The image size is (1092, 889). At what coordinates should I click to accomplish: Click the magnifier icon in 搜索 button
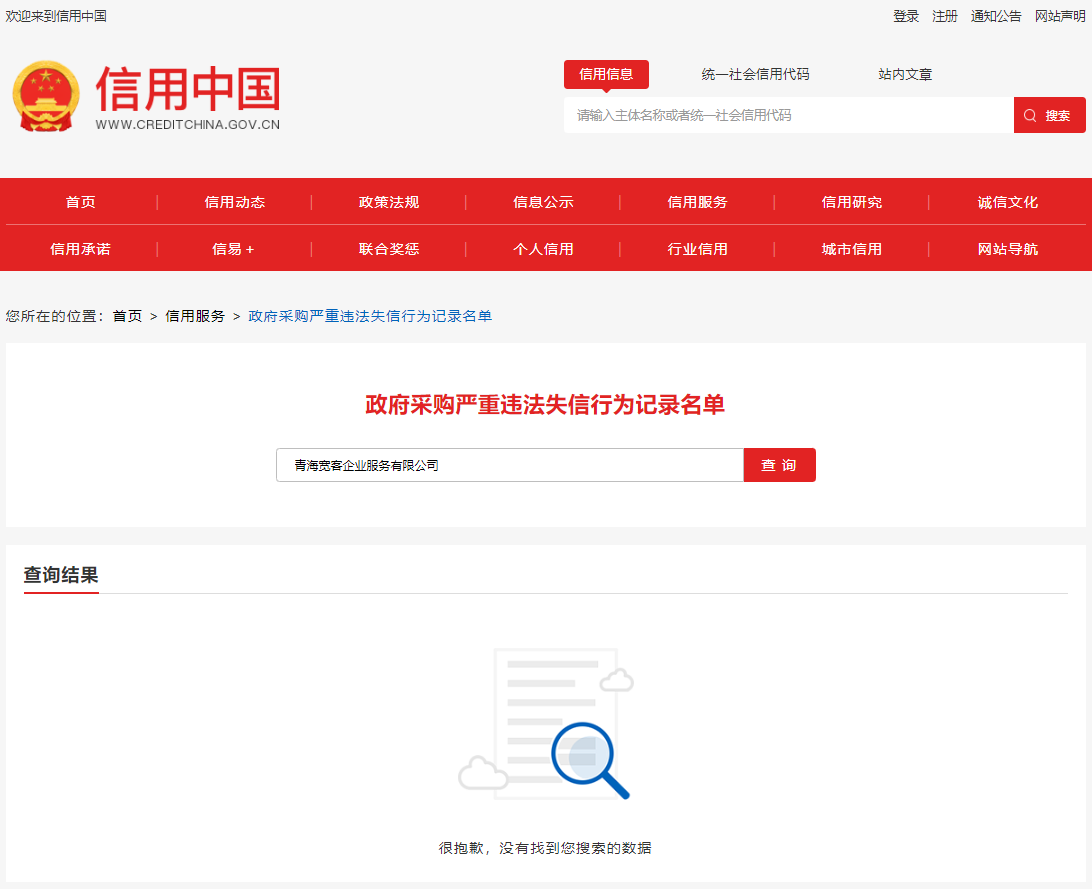[1030, 116]
